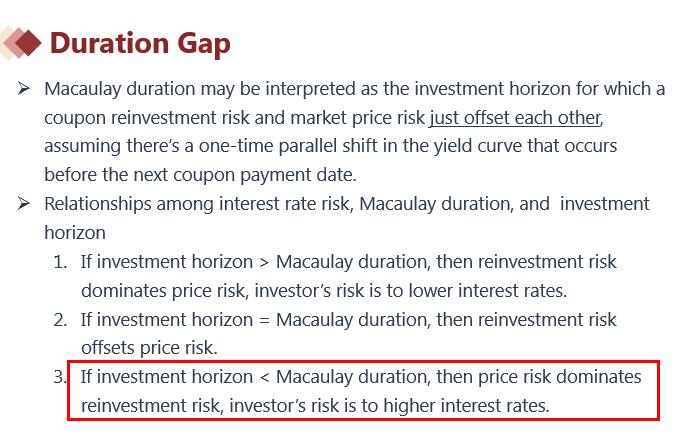Click the greater-than sign in item 1

pyautogui.click(x=264, y=262)
